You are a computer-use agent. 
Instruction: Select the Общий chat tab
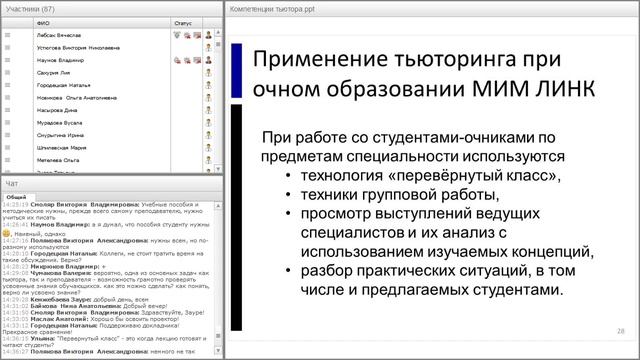[x=16, y=197]
